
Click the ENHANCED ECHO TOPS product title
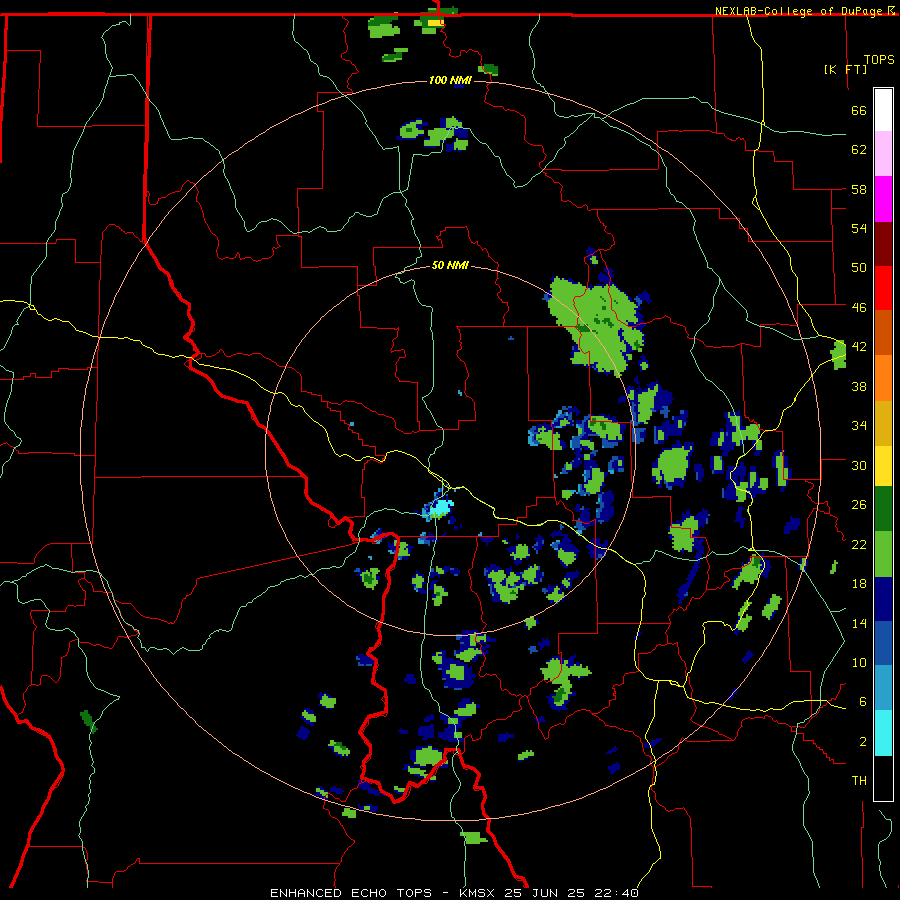(x=351, y=893)
